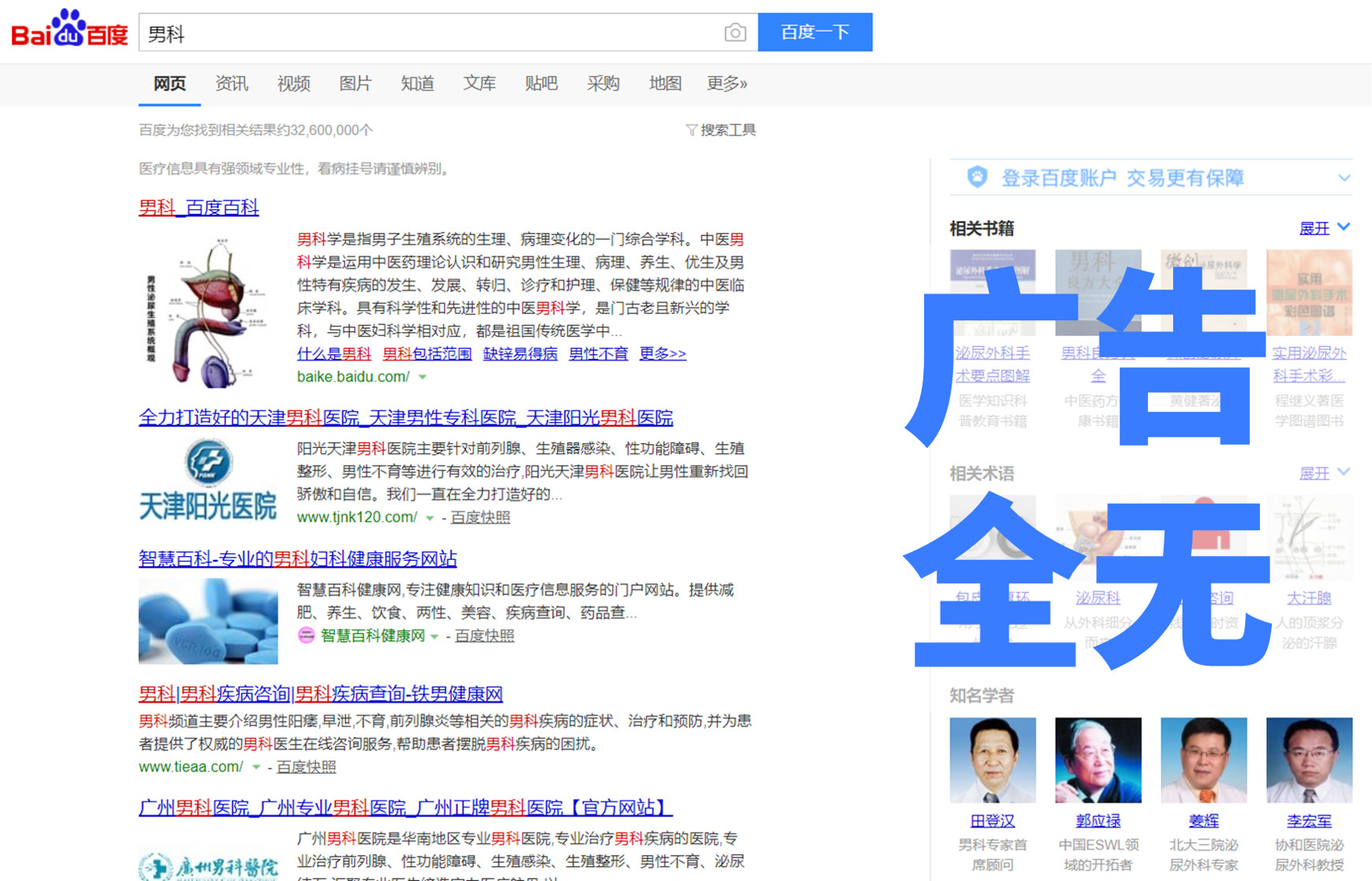
Task: Open scholar 郭应禄 profile photo
Action: pyautogui.click(x=1098, y=760)
